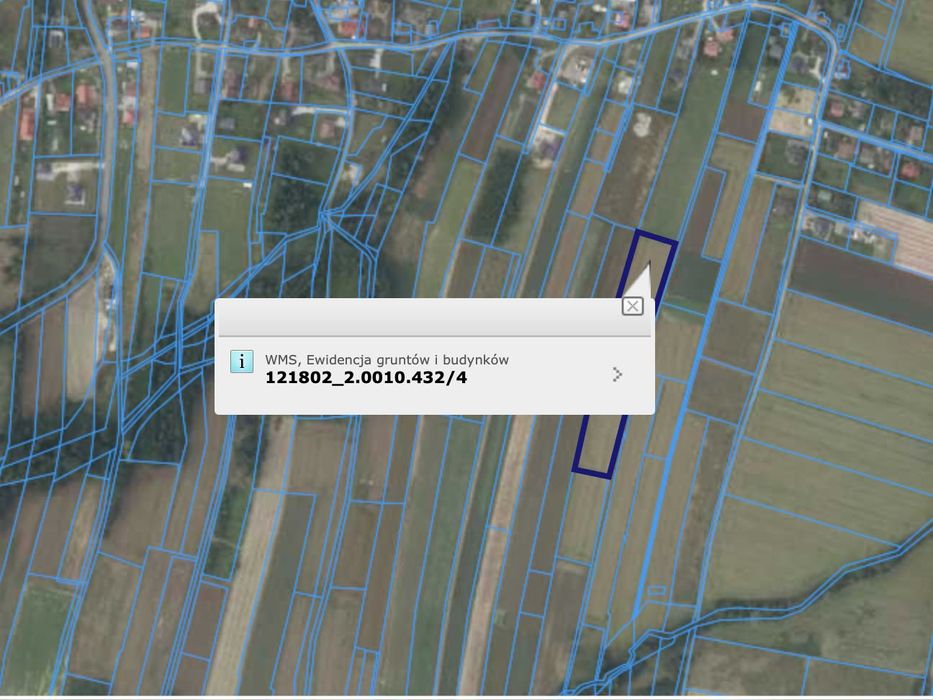Select the small rectangular parcel near bottom stream
Screen dimensions: 933x700
(656, 590)
